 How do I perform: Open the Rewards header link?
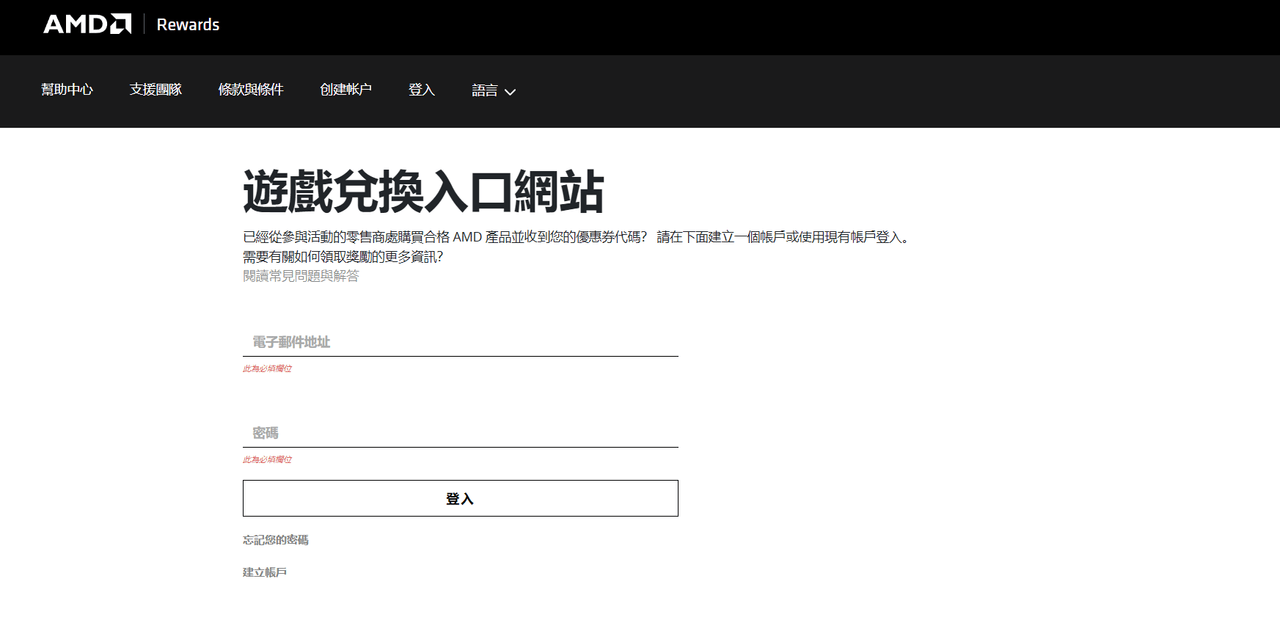coord(188,24)
